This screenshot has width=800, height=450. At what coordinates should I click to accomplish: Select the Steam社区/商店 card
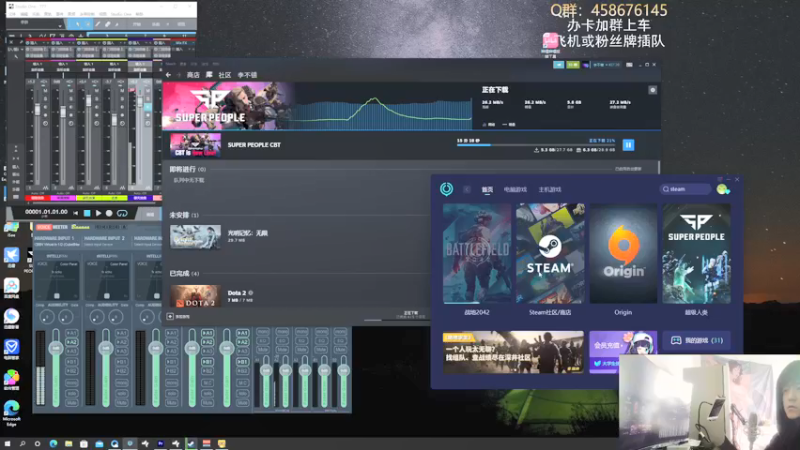[550, 254]
